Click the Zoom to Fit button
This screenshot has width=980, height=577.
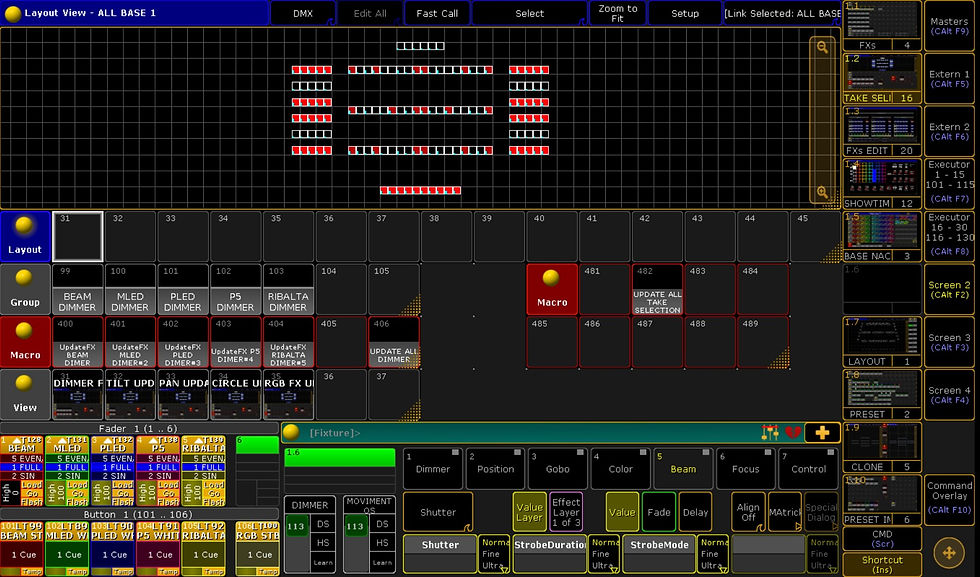click(x=618, y=13)
